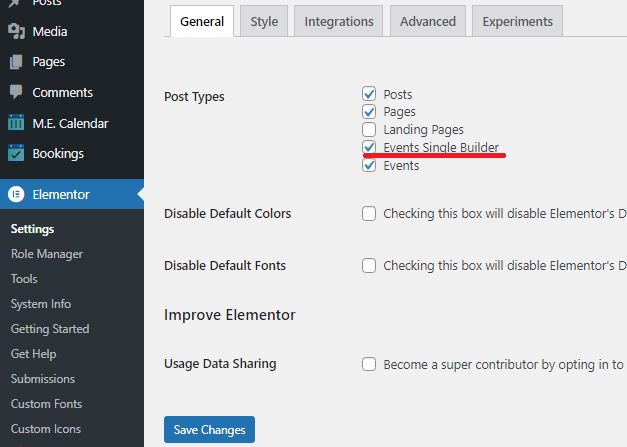This screenshot has width=627, height=447.
Task: Enable the Landing Pages checkbox
Action: click(x=370, y=130)
